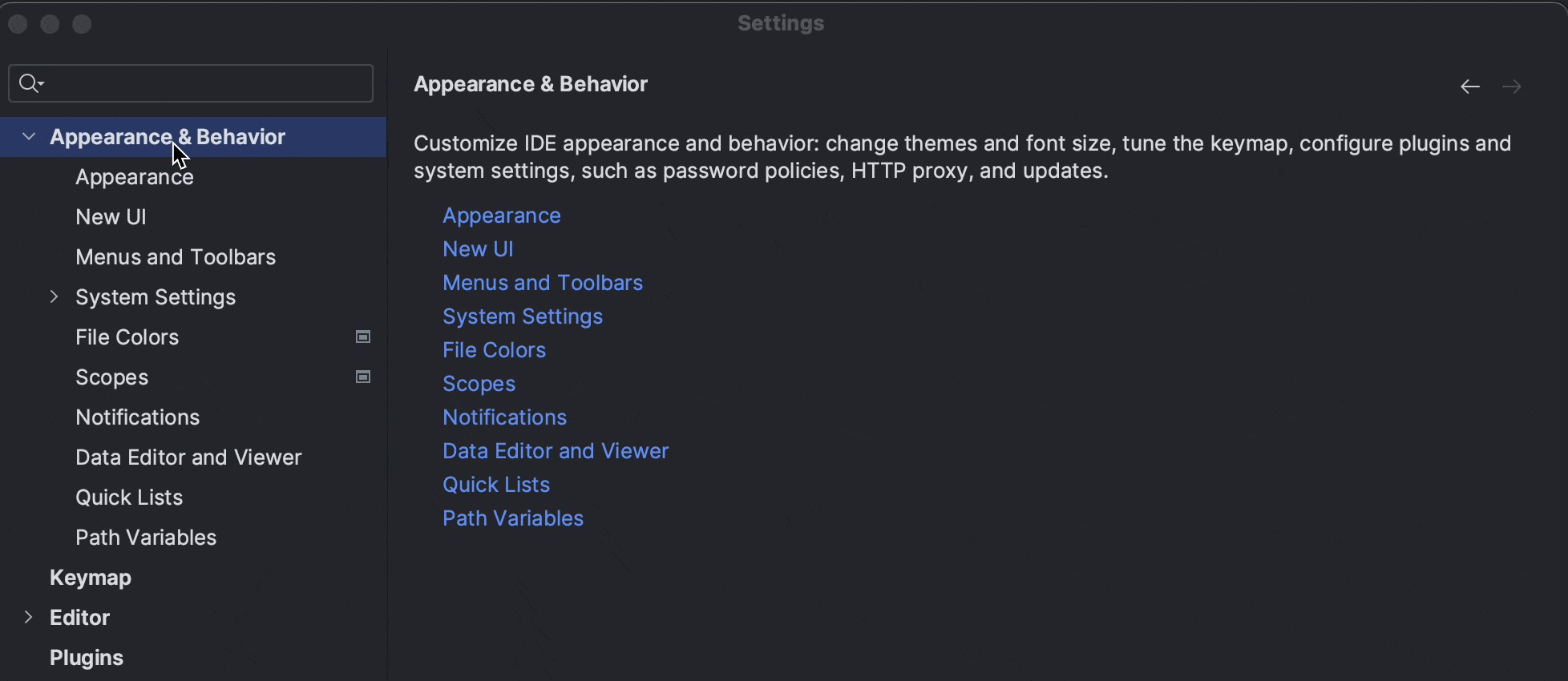The image size is (1568, 681).
Task: Click the search magnifier icon
Action: pyautogui.click(x=30, y=83)
